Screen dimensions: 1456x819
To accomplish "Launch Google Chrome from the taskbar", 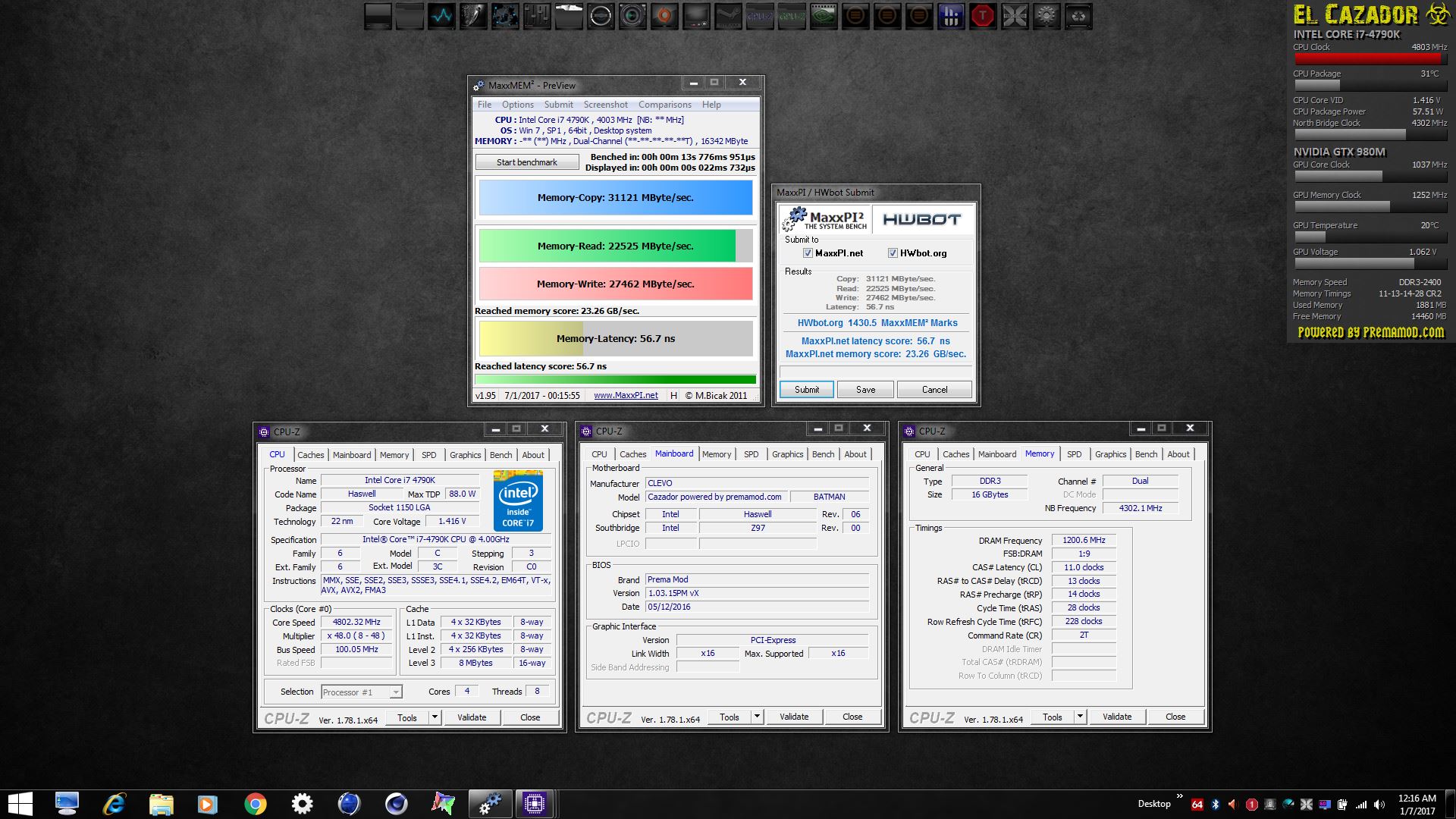I will point(256,804).
